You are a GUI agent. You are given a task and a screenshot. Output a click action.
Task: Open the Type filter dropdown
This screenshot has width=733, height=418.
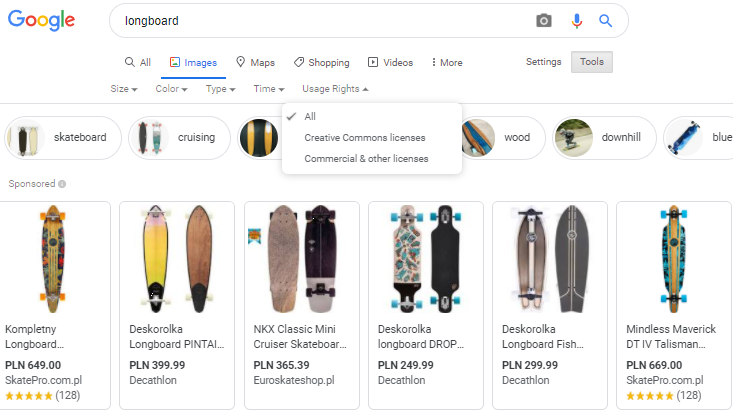221,89
